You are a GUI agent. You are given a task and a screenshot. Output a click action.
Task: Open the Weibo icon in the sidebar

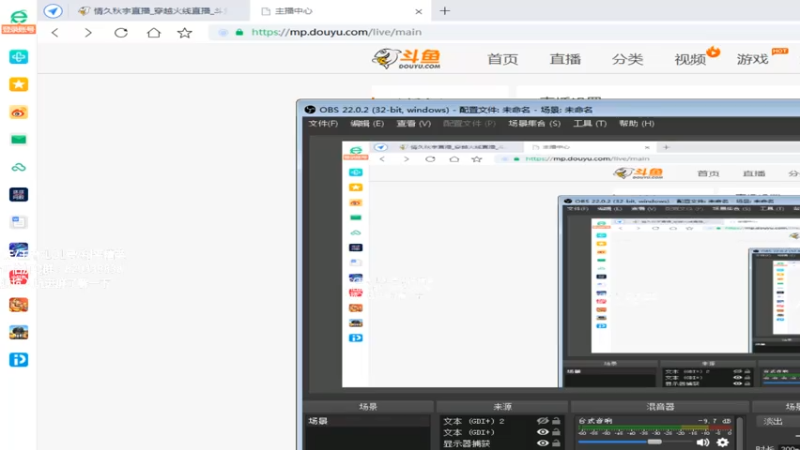(x=18, y=112)
